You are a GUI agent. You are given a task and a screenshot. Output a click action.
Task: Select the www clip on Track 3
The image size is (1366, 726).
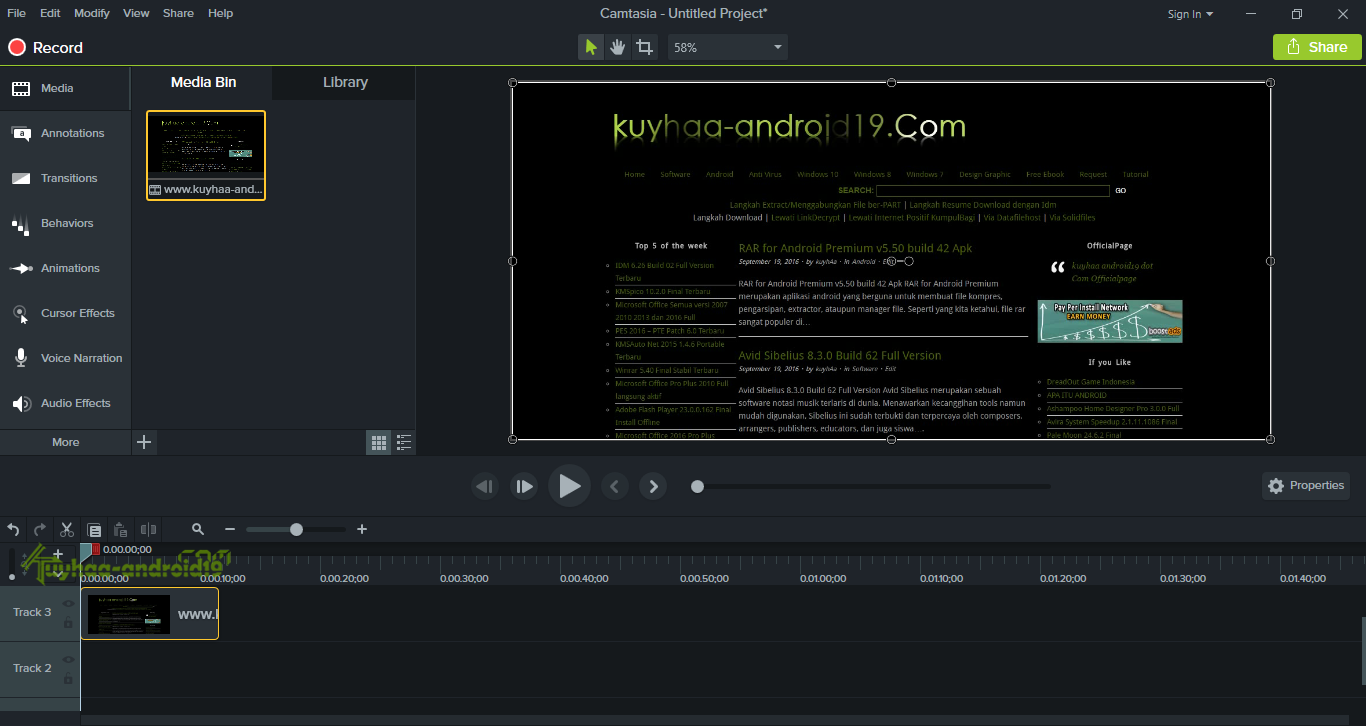click(x=150, y=613)
